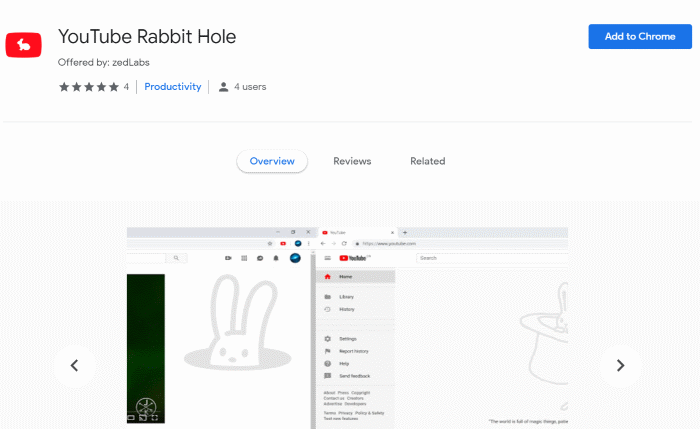
Task: Open the extension preview screenshot
Action: [347, 328]
